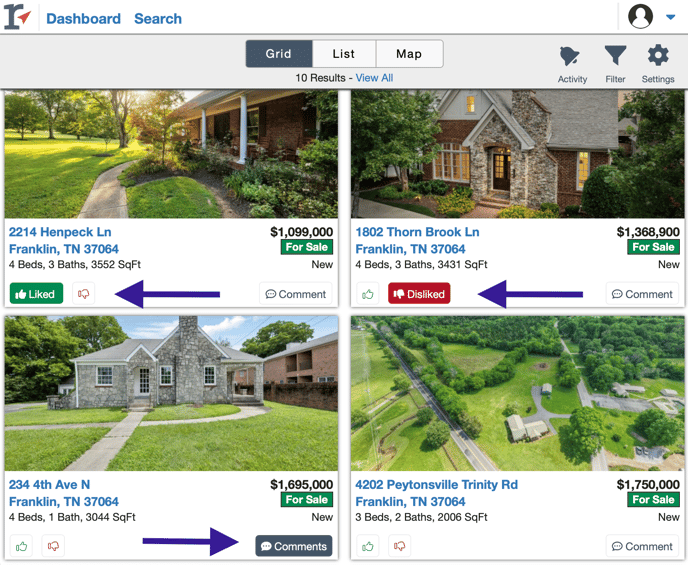Comment on 4202 Peytonsville Trinity Rd
This screenshot has width=688, height=565.
(x=642, y=546)
